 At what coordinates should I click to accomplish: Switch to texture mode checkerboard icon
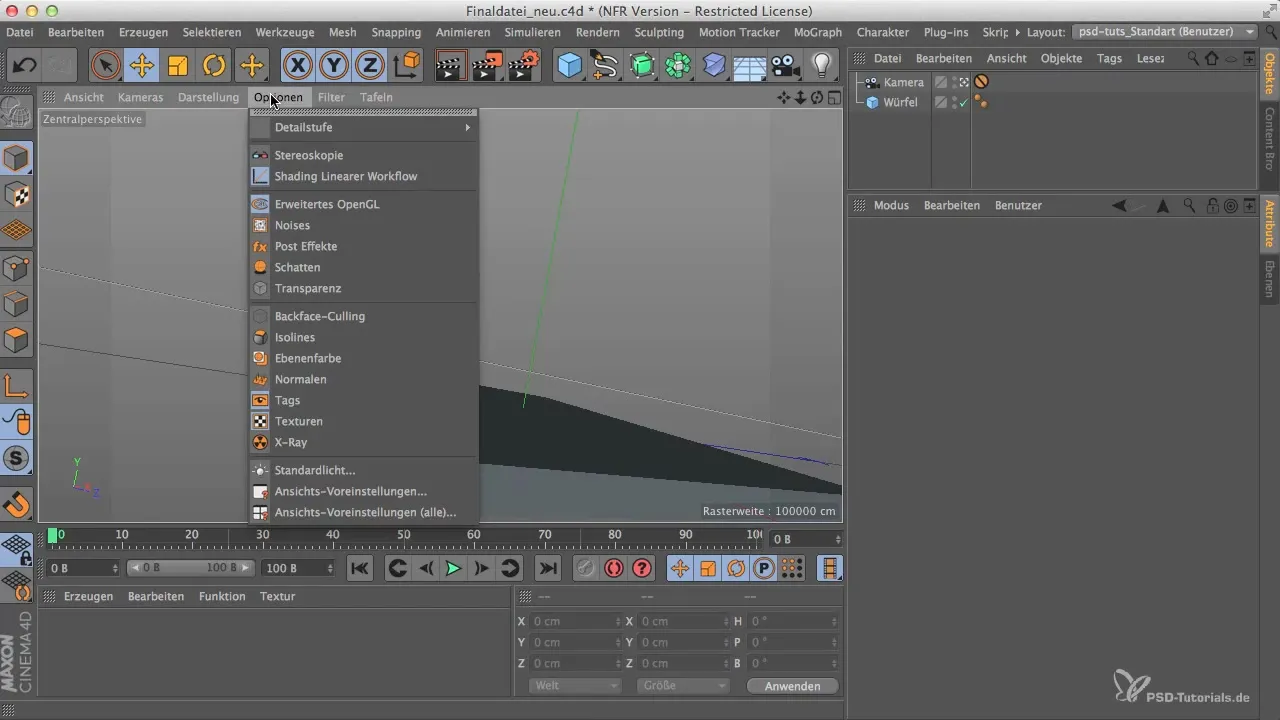17,195
